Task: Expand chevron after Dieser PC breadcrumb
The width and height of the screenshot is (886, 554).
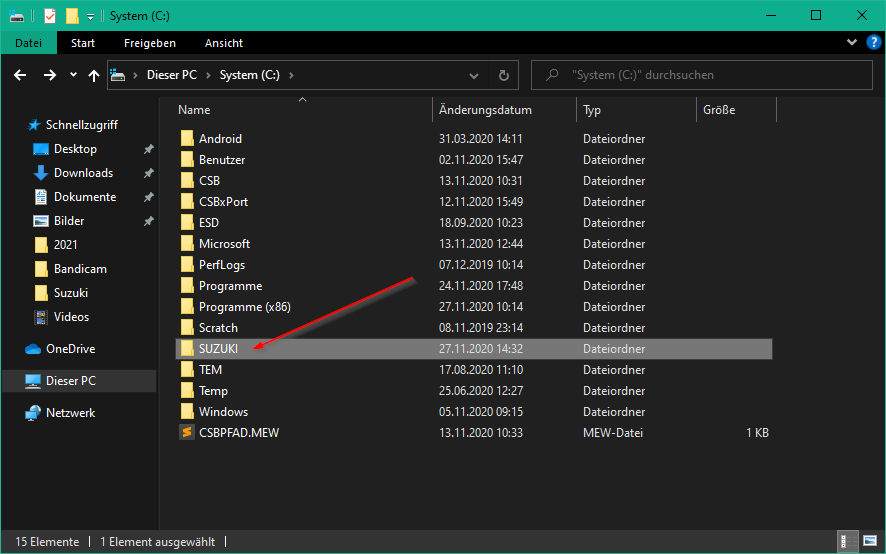Action: [x=208, y=75]
